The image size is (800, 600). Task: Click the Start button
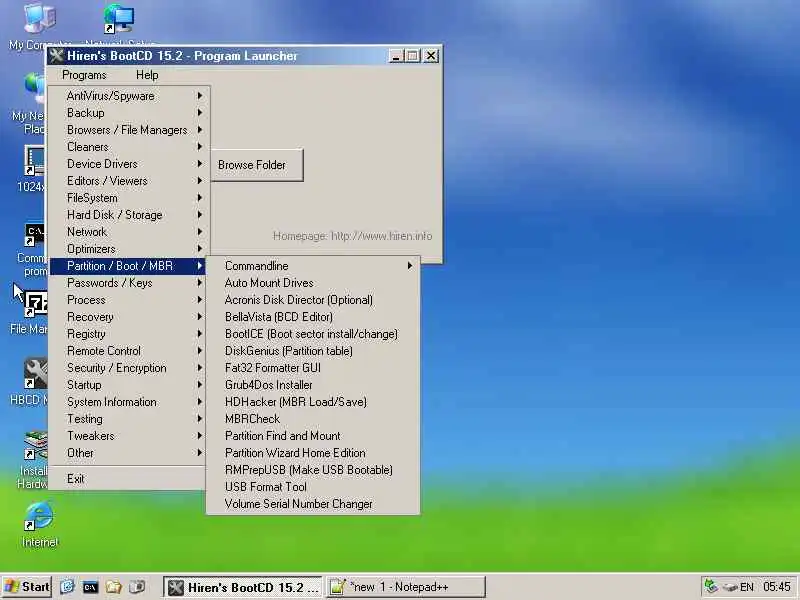[x=27, y=587]
